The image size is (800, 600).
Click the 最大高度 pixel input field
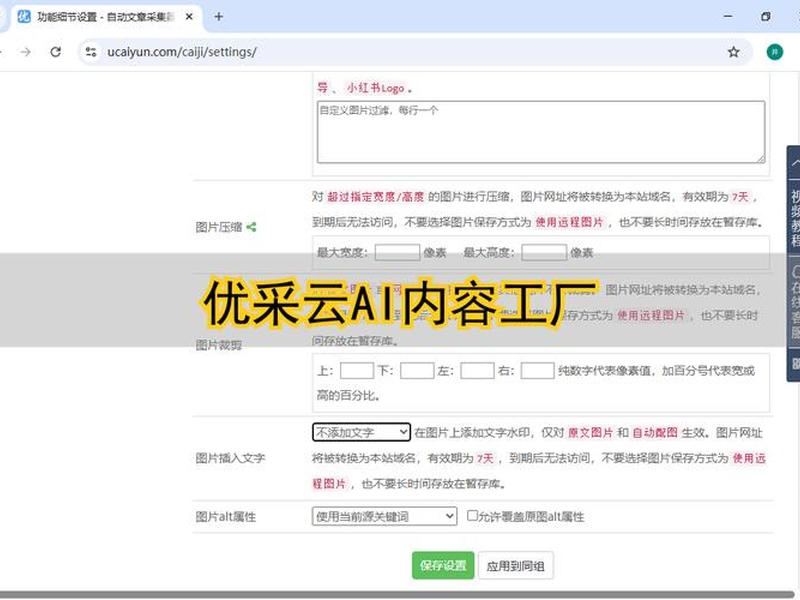coord(544,253)
